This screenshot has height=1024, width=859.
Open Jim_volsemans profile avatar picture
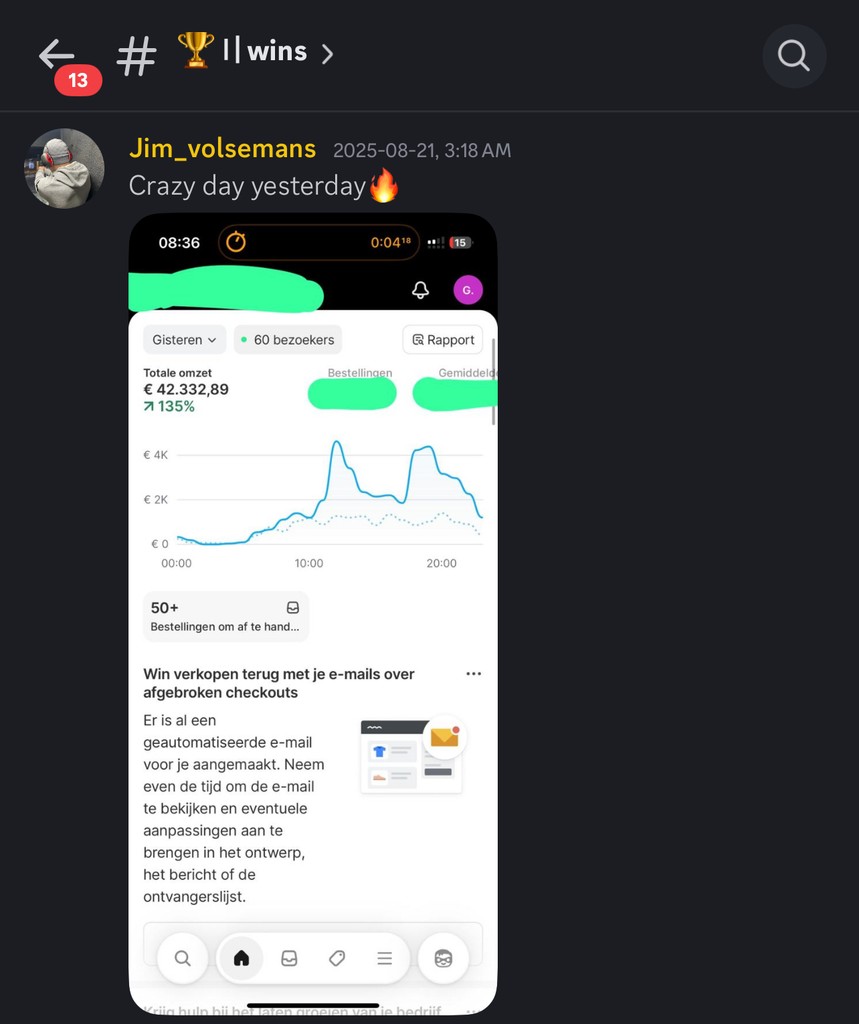tap(64, 168)
